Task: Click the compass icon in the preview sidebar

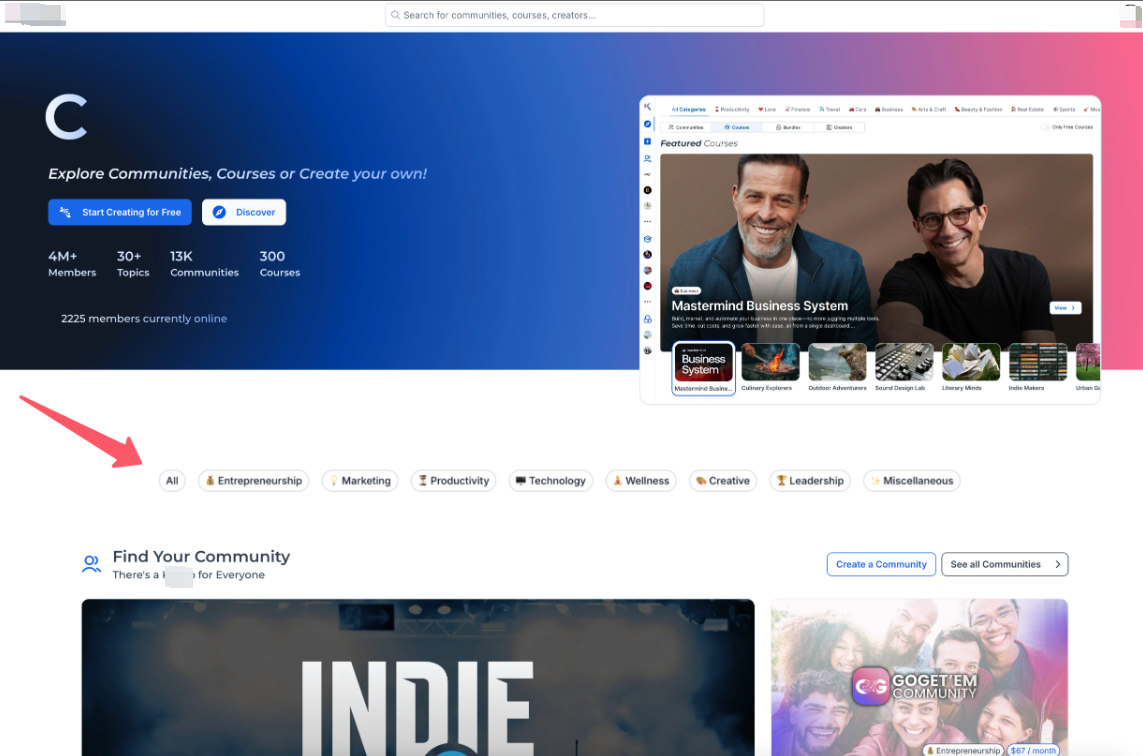Action: (x=647, y=124)
